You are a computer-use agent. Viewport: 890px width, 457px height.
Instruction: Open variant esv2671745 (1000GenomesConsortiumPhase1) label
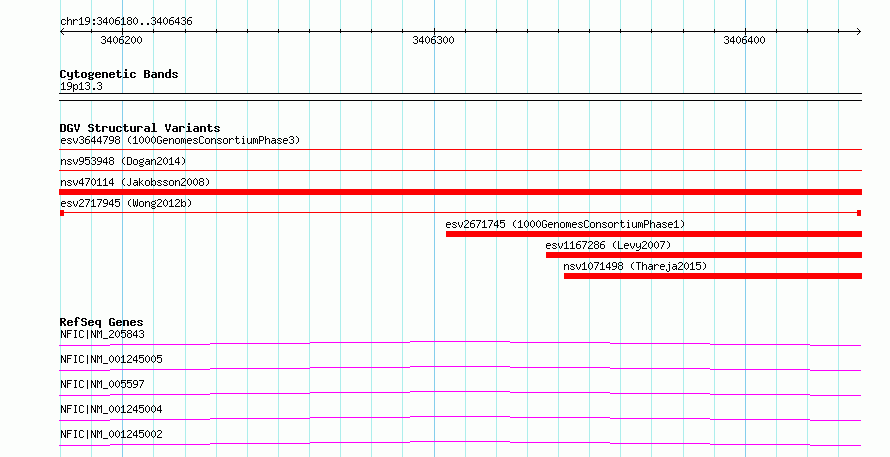565,224
